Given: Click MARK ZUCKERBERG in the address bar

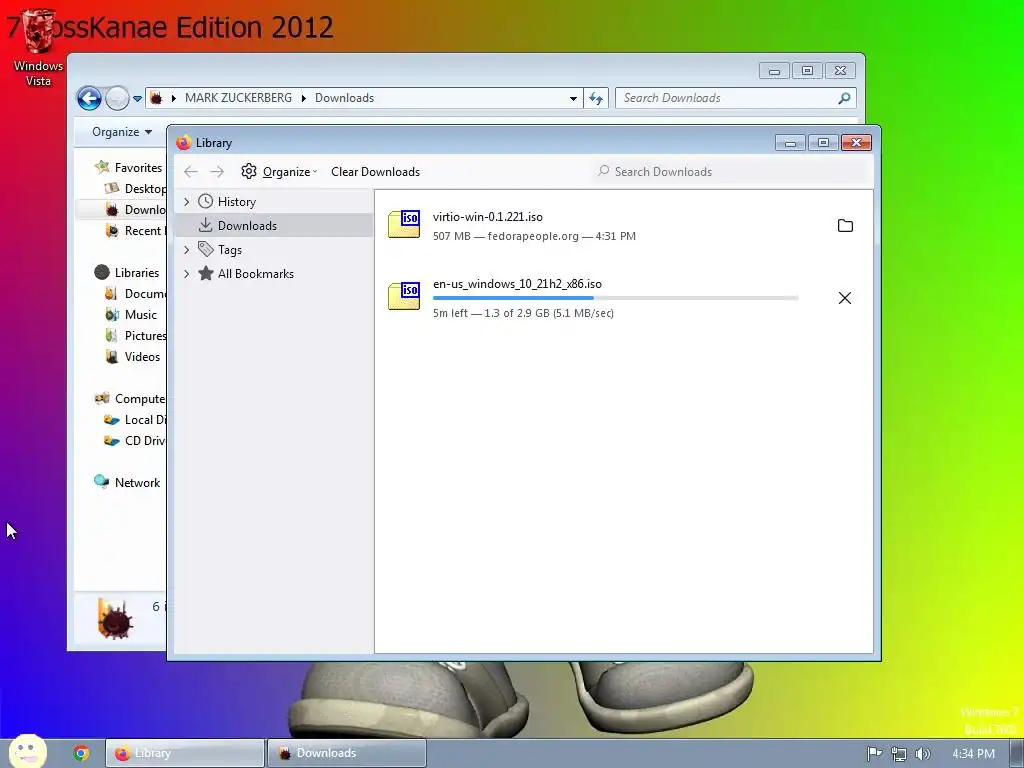Looking at the screenshot, I should tap(238, 98).
